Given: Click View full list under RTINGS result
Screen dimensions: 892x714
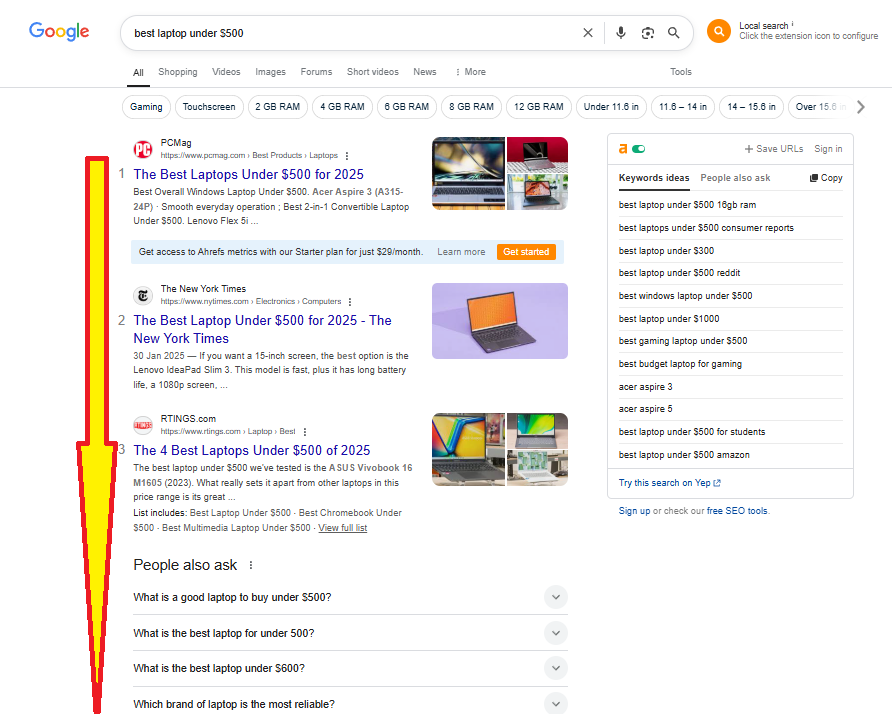Looking at the screenshot, I should 342,528.
